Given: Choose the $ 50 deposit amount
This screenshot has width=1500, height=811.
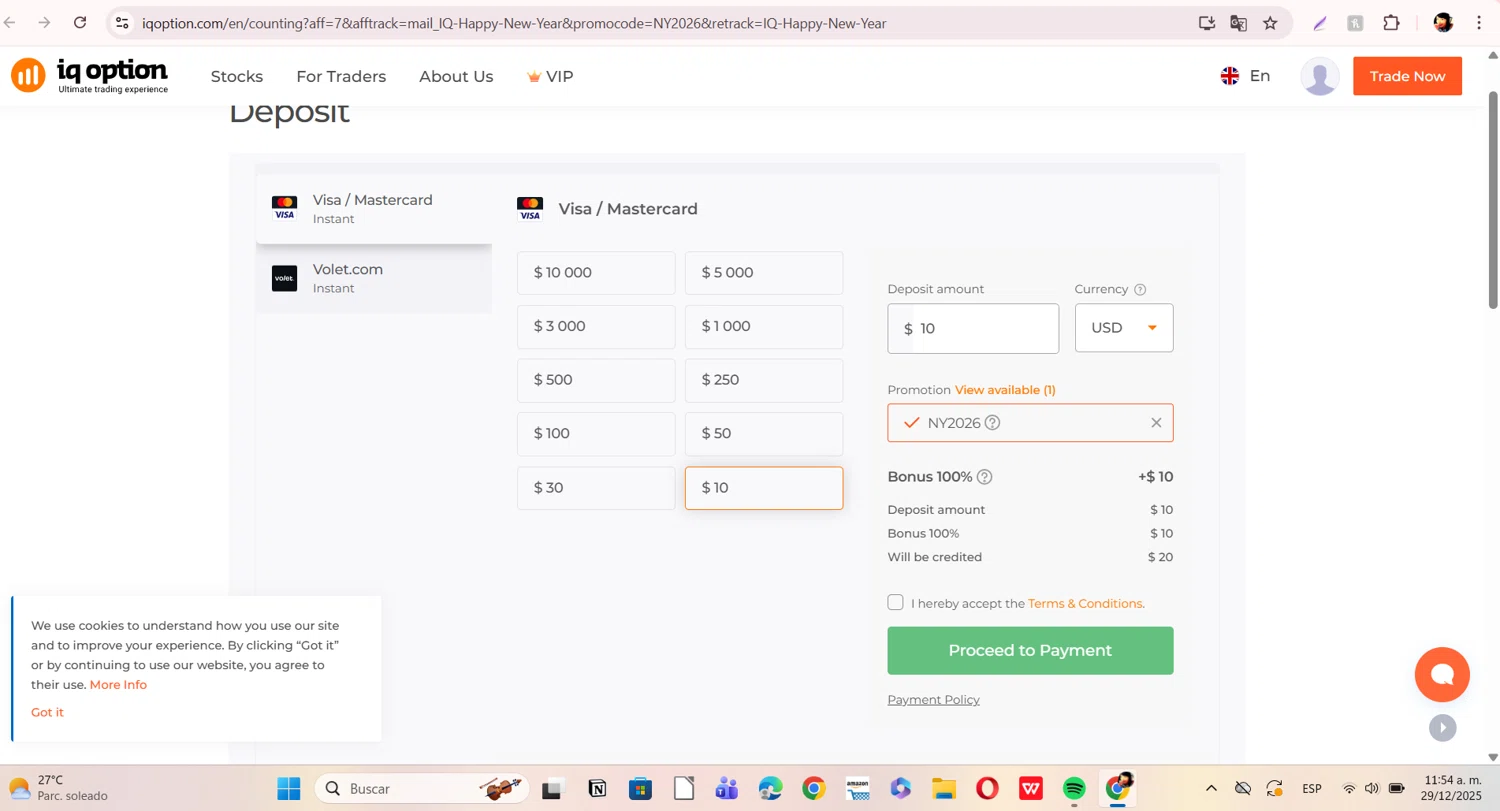Looking at the screenshot, I should [764, 434].
